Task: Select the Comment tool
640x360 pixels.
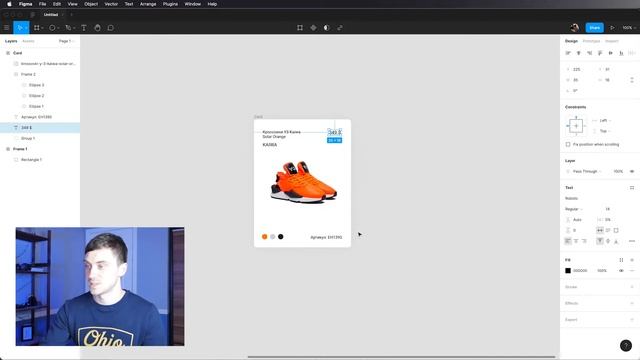Action: pyautogui.click(x=111, y=28)
